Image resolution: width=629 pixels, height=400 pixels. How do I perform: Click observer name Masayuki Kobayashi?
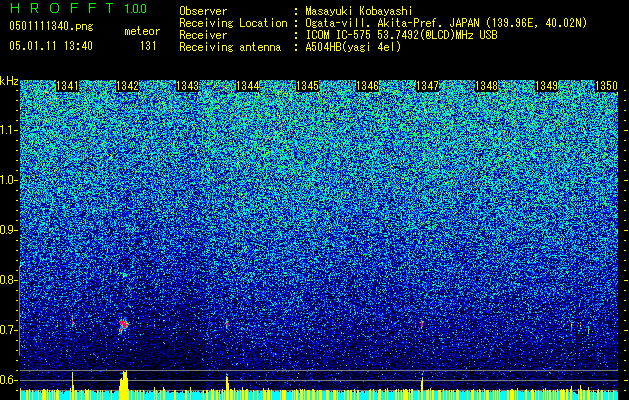click(359, 11)
